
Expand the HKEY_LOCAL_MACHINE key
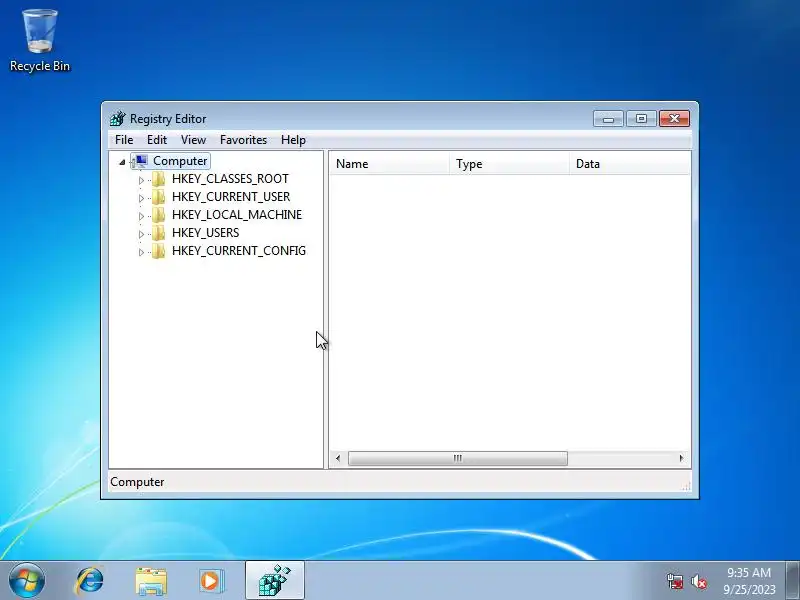pyautogui.click(x=141, y=216)
